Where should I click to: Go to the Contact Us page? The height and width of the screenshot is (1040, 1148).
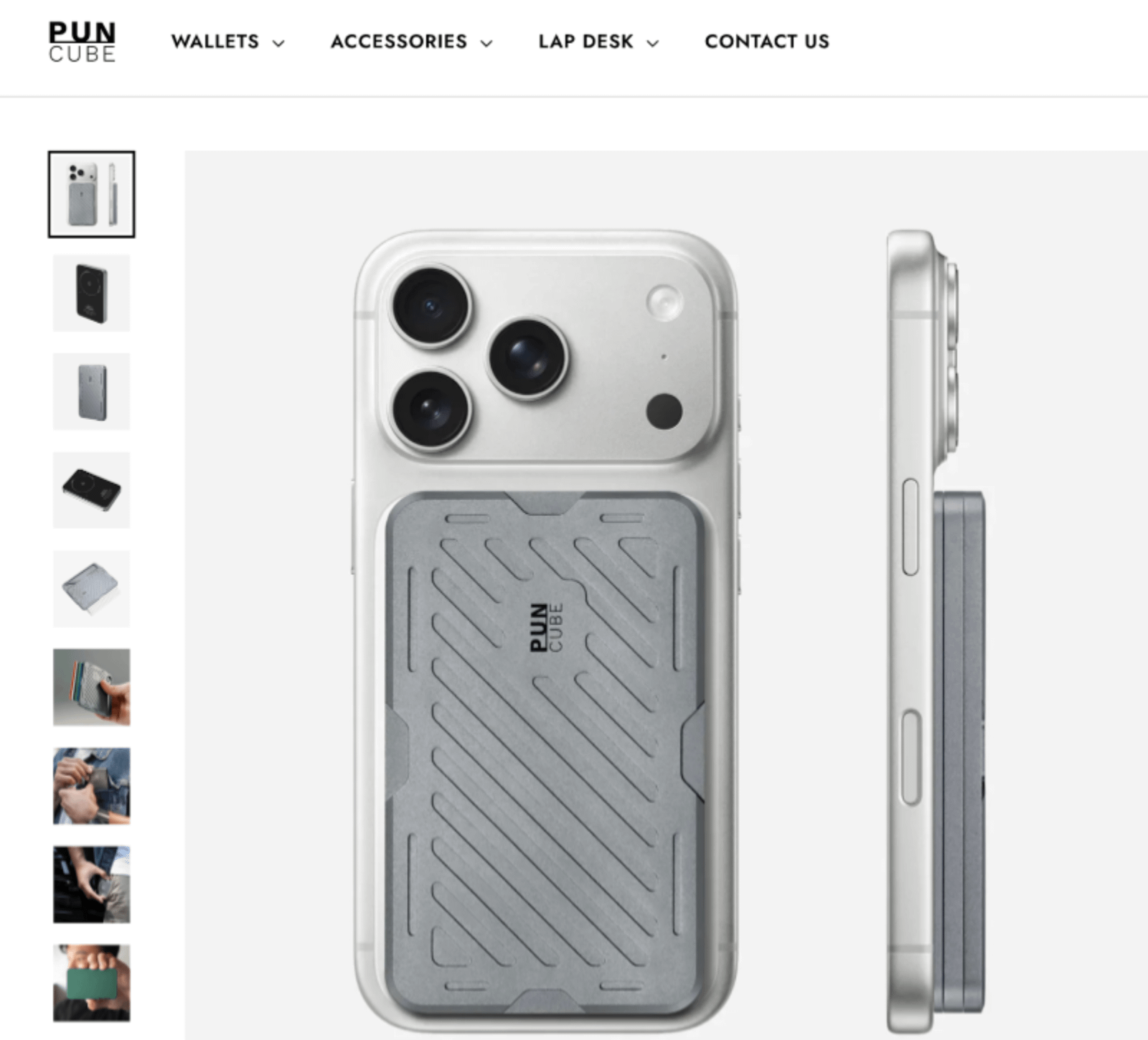(767, 42)
